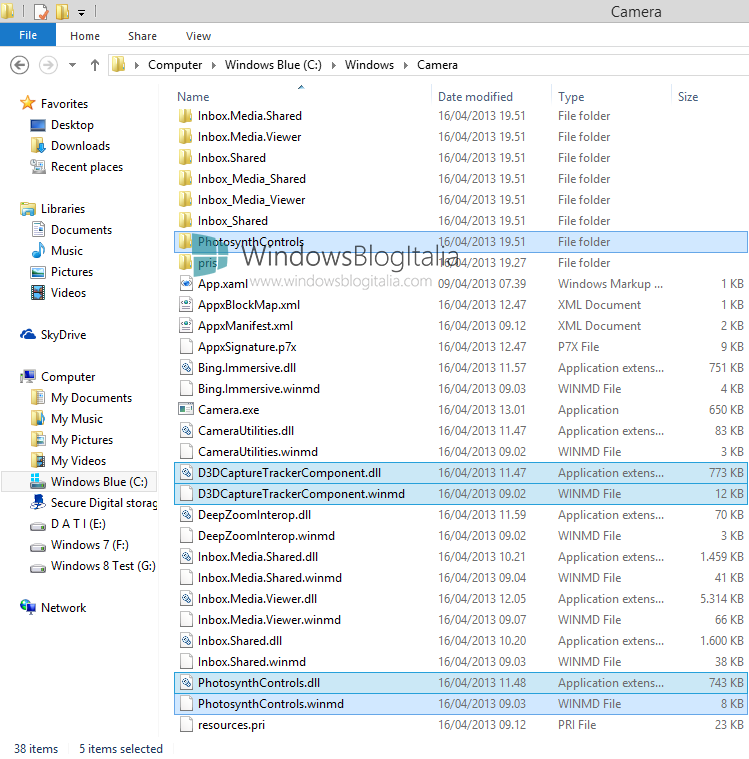Viewport: 749px width, 759px height.
Task: Select the Inbox.Shared.winmd file
Action: tap(252, 662)
